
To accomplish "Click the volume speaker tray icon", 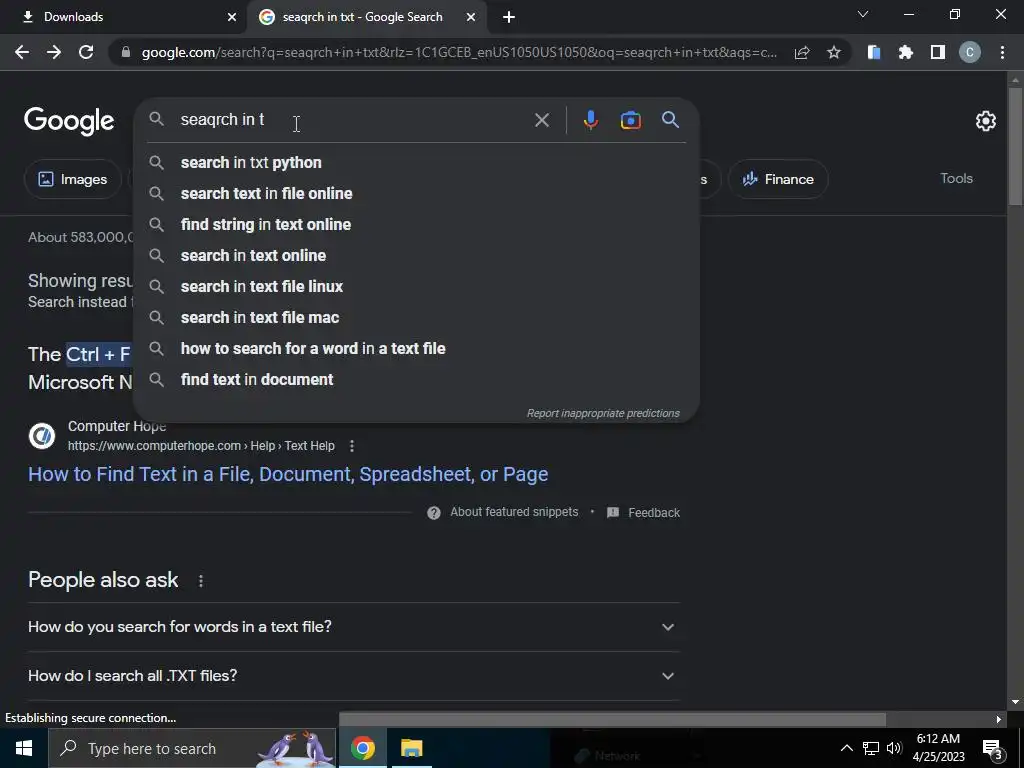I will (894, 748).
